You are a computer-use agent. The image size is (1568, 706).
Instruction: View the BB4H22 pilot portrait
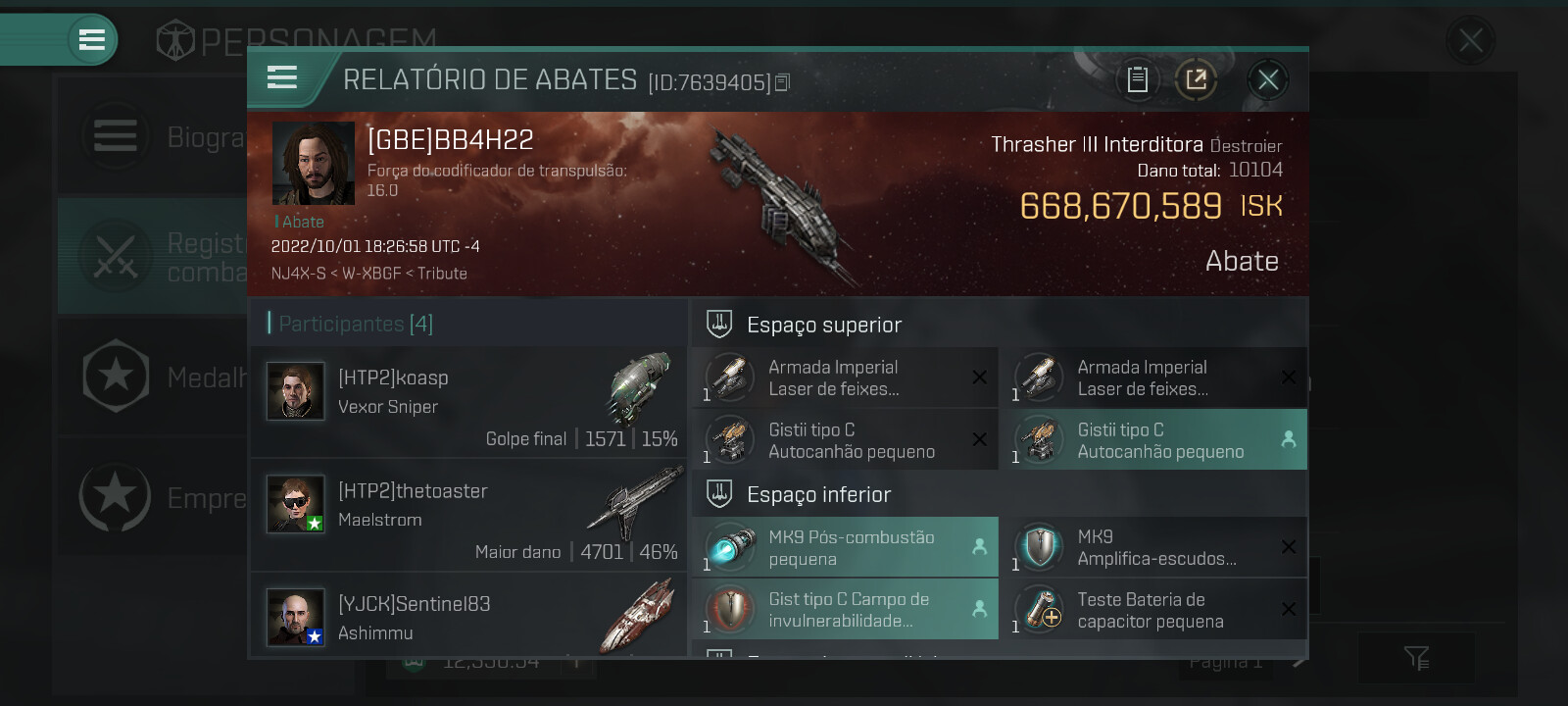click(x=314, y=163)
